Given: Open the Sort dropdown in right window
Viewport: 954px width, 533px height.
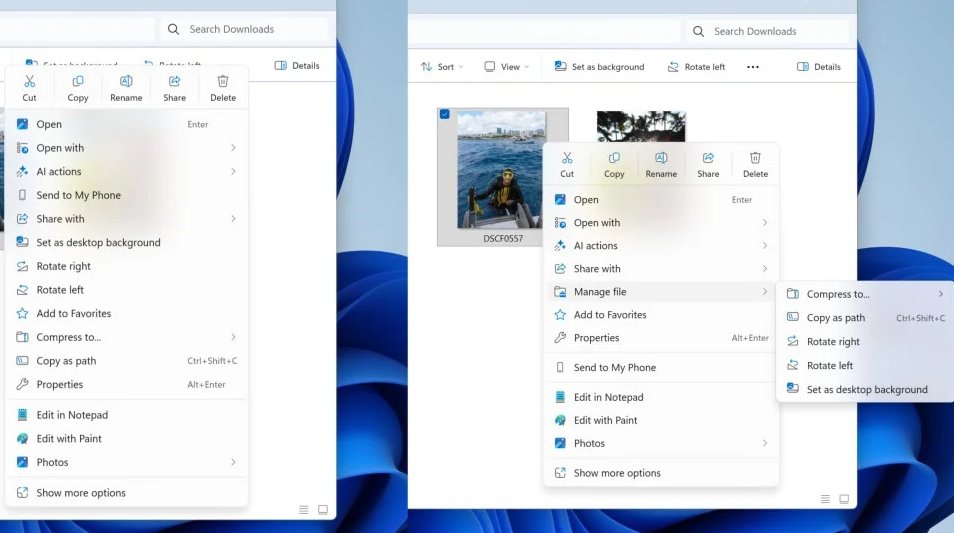Looking at the screenshot, I should (x=442, y=67).
